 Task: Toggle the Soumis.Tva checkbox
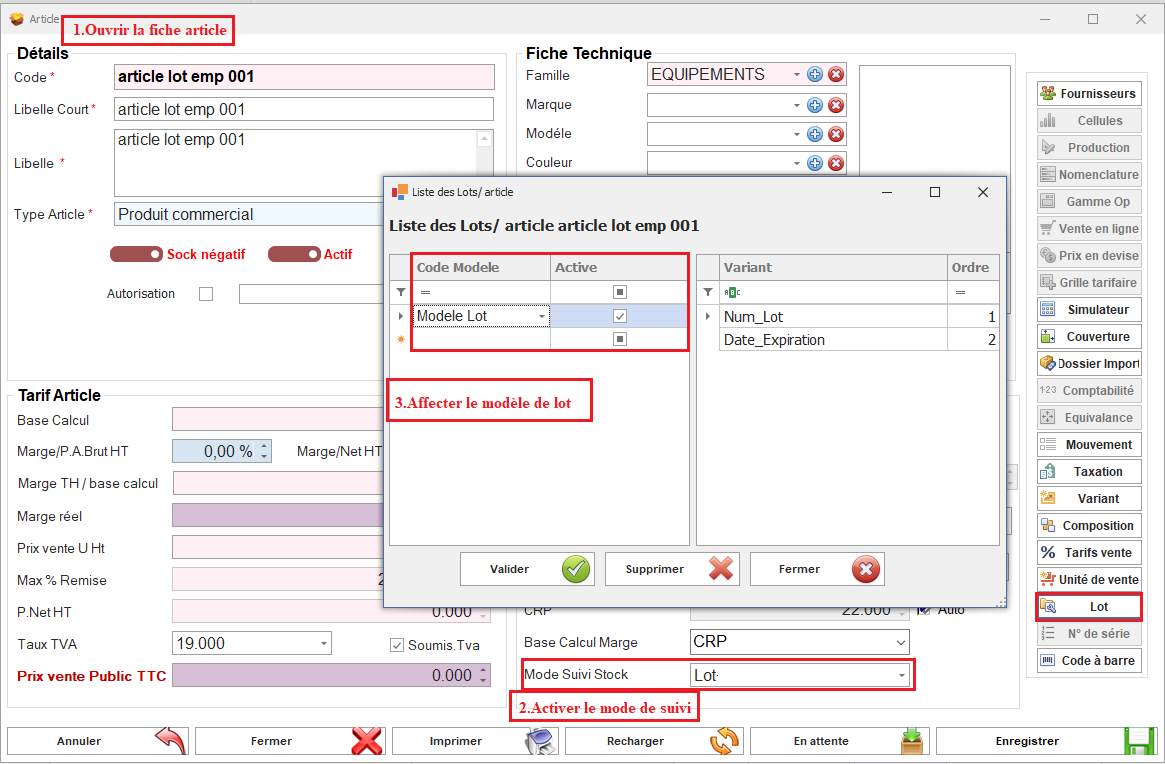[397, 645]
